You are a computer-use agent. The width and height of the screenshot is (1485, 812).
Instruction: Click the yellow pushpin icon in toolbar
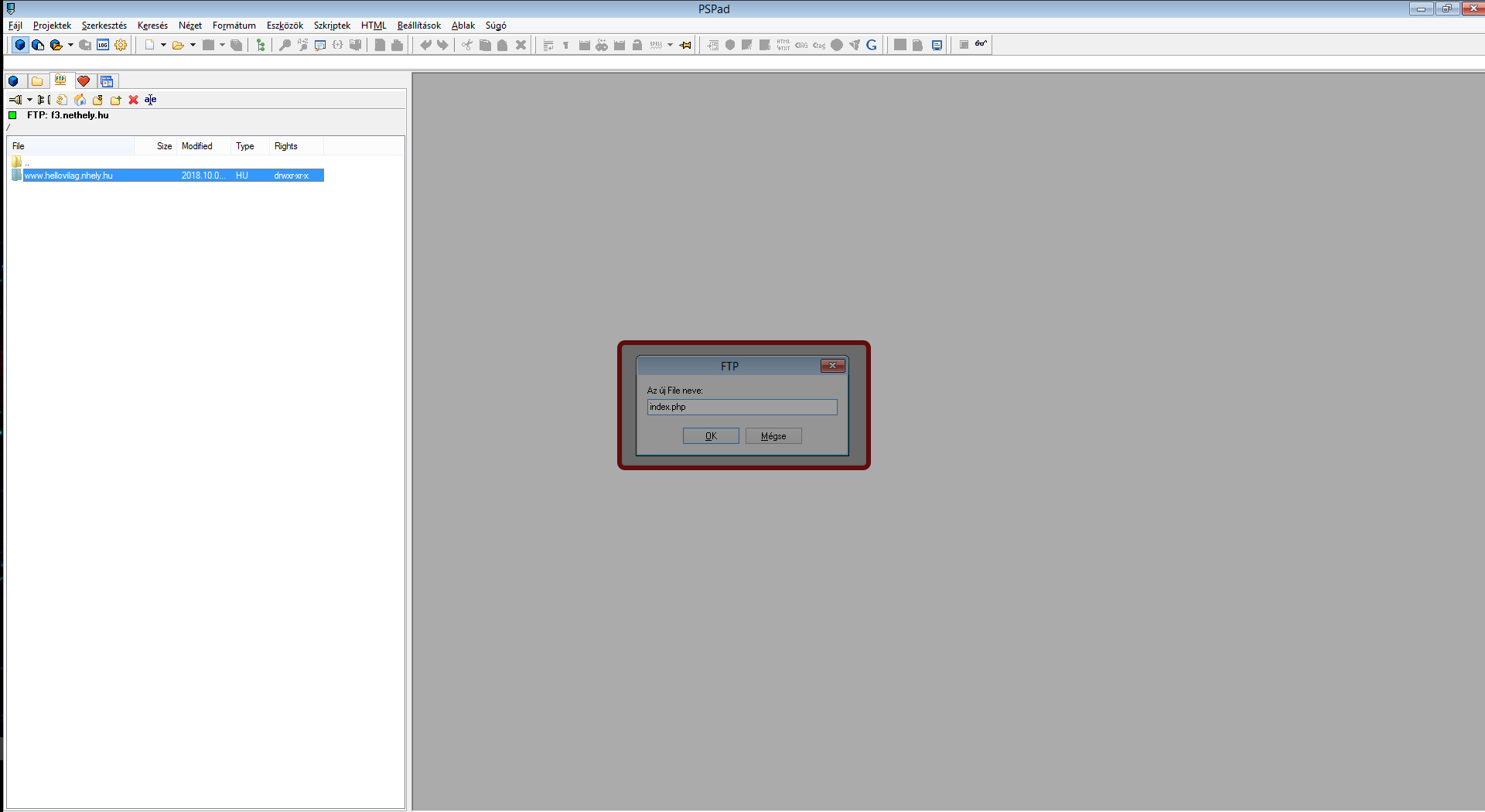point(685,45)
